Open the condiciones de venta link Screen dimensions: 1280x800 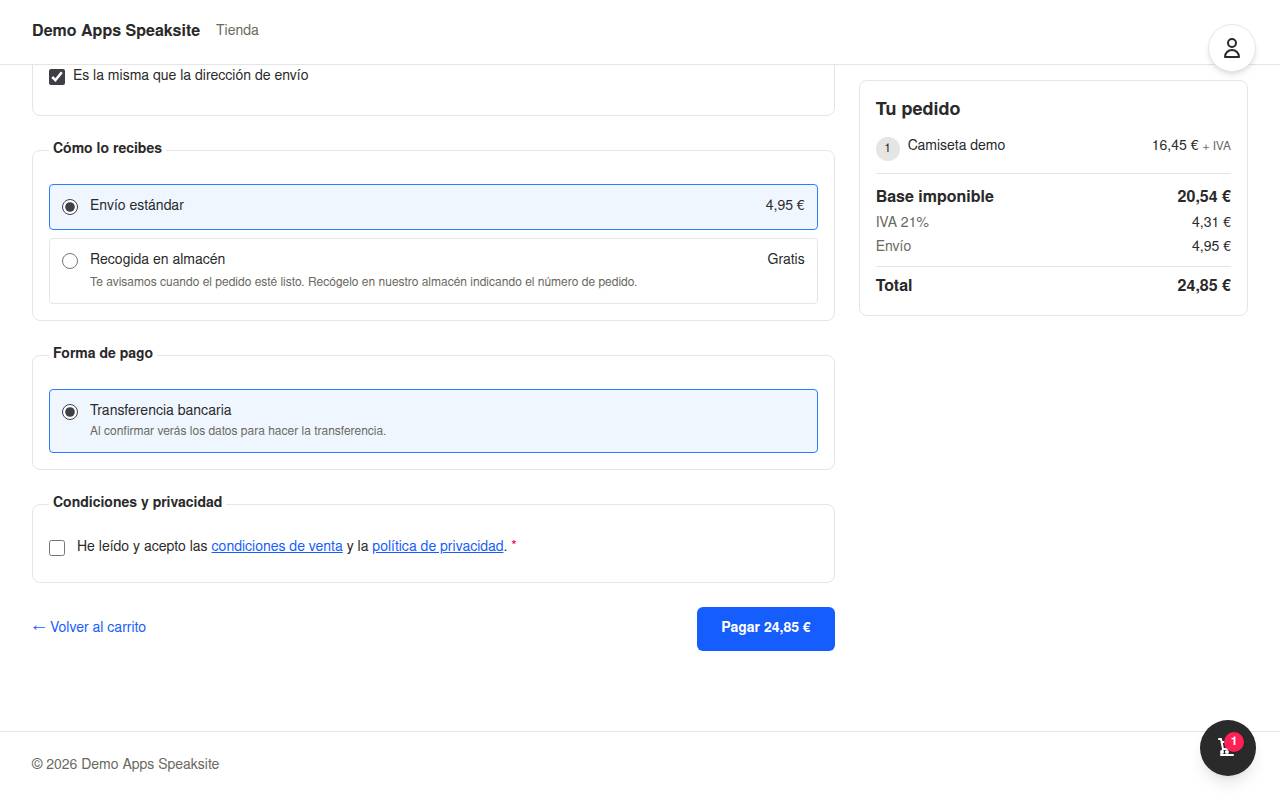pyautogui.click(x=277, y=546)
